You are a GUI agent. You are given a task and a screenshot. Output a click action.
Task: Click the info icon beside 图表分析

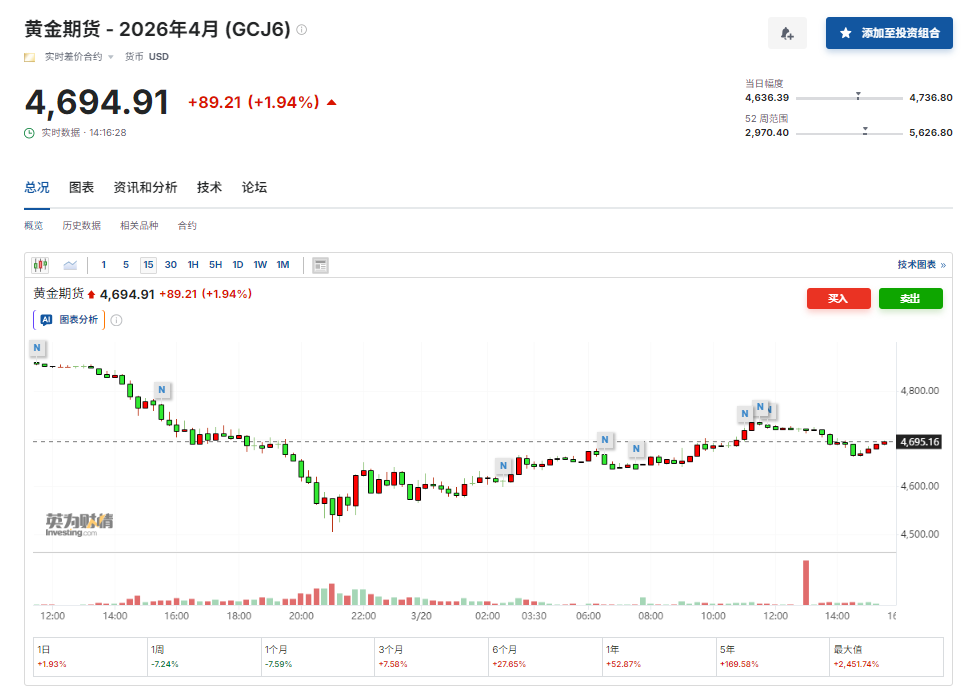(x=116, y=320)
